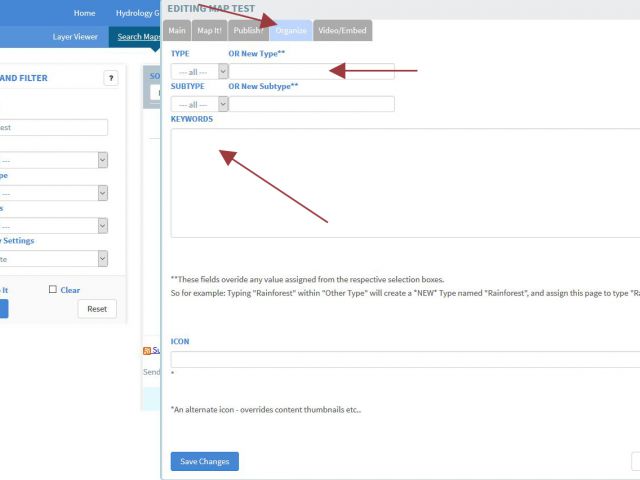640x480 pixels.
Task: Open the Video/Embed tab
Action: tap(342, 31)
